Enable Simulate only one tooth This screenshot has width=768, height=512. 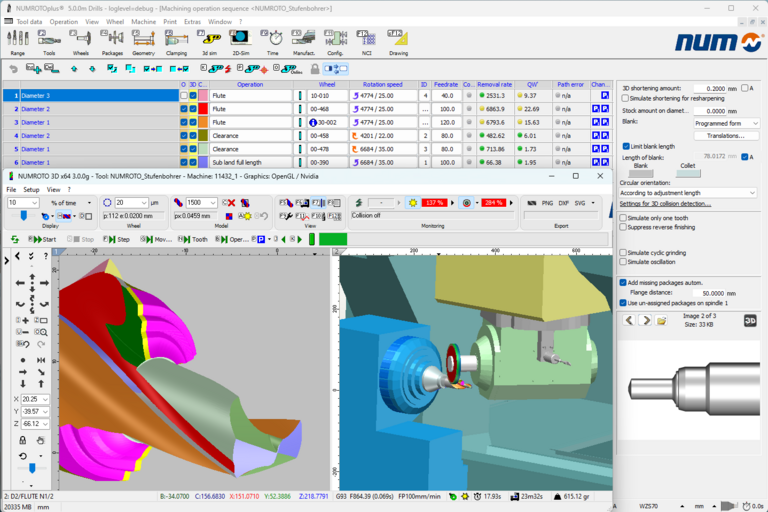pyautogui.click(x=623, y=217)
